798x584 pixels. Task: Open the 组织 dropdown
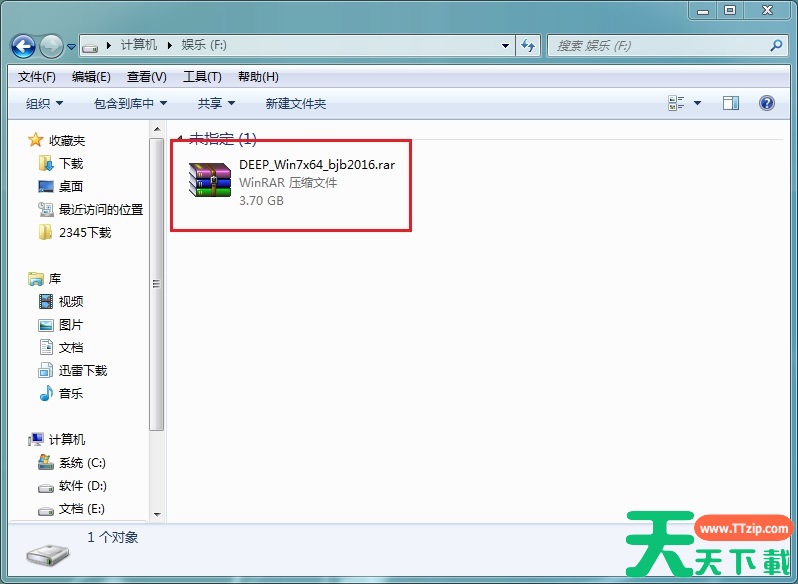pos(44,104)
